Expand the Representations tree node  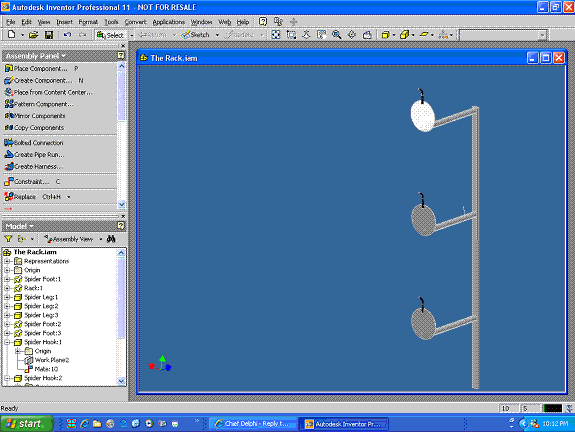[7, 261]
